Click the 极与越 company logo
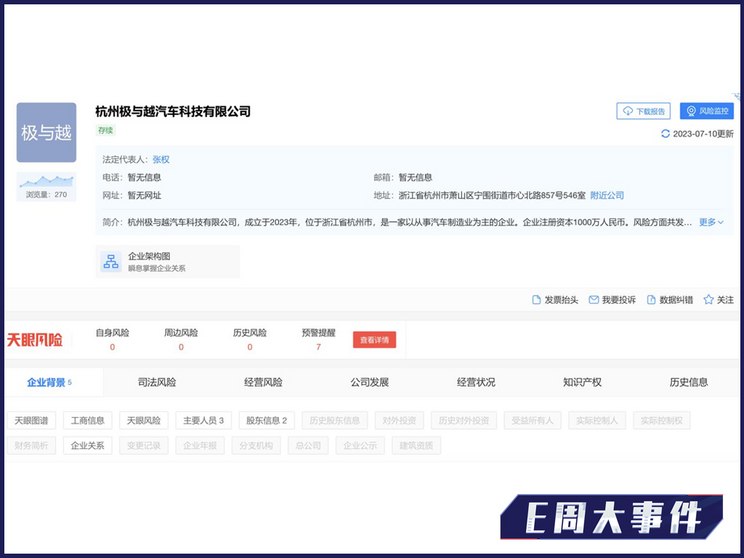744x558 pixels. point(46,132)
